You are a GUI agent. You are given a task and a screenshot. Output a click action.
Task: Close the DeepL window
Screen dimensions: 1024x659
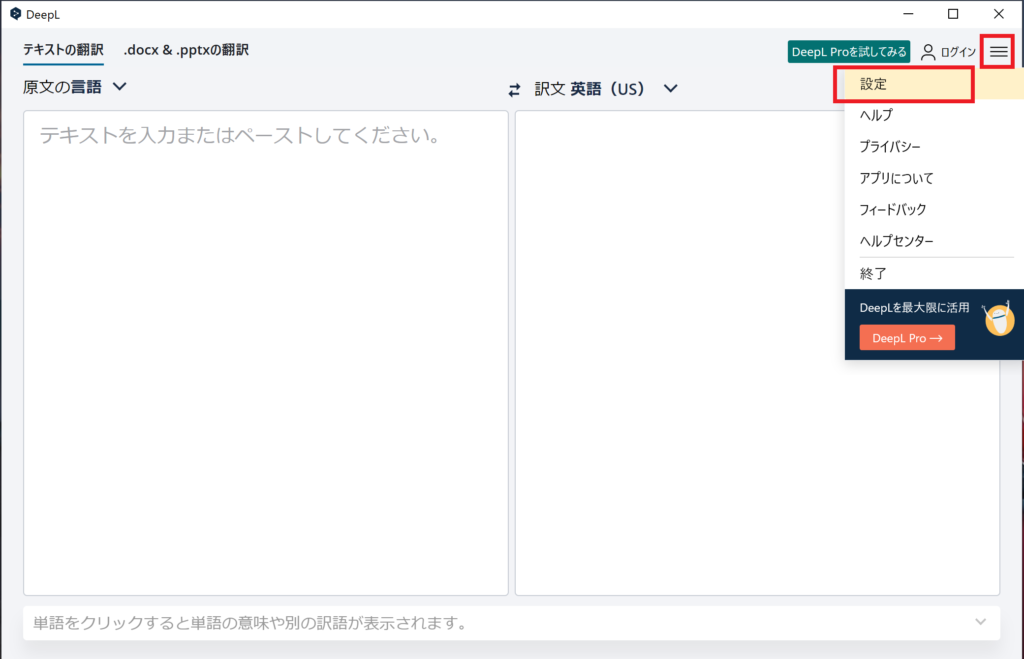999,14
